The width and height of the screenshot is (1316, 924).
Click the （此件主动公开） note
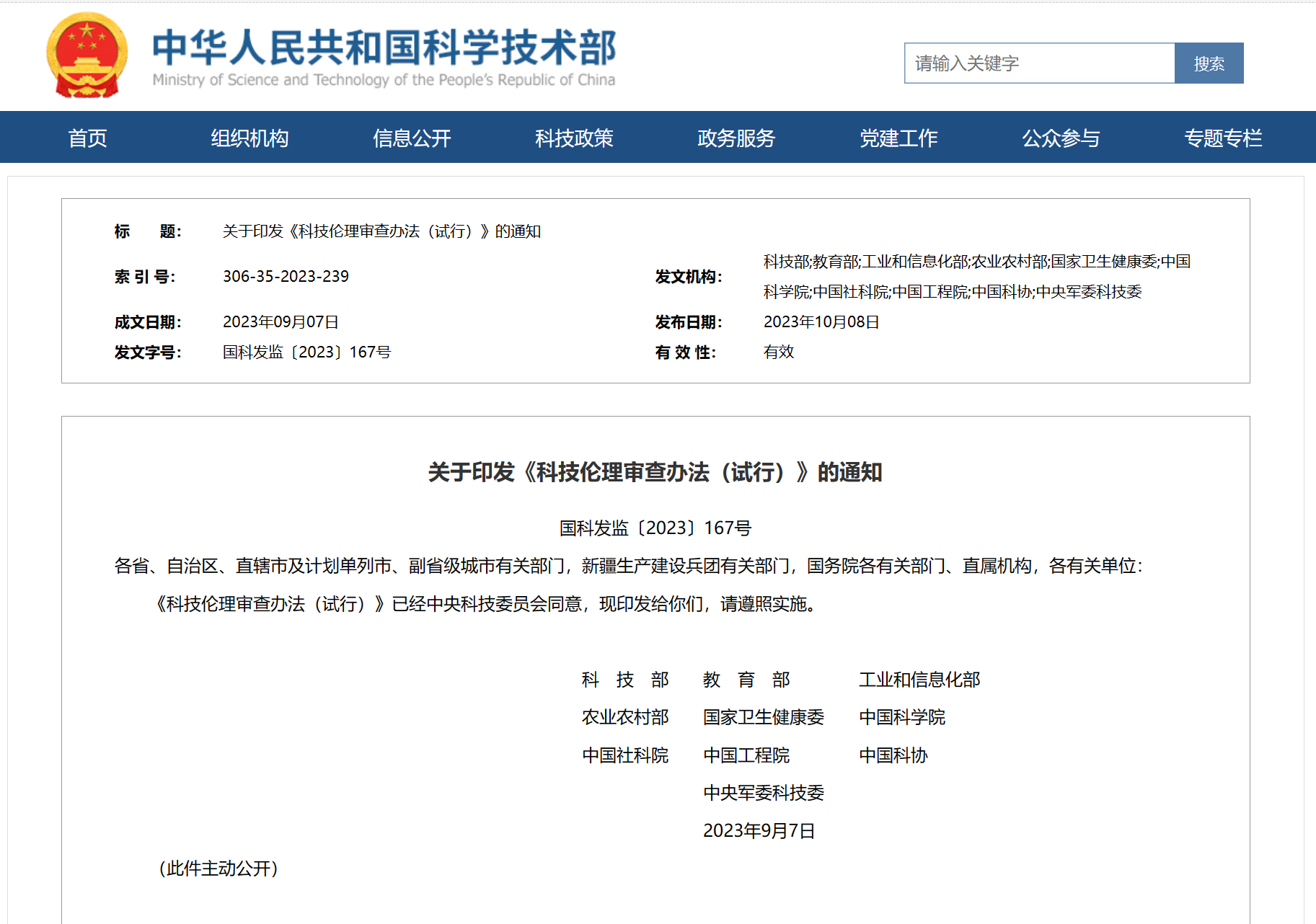coord(218,869)
